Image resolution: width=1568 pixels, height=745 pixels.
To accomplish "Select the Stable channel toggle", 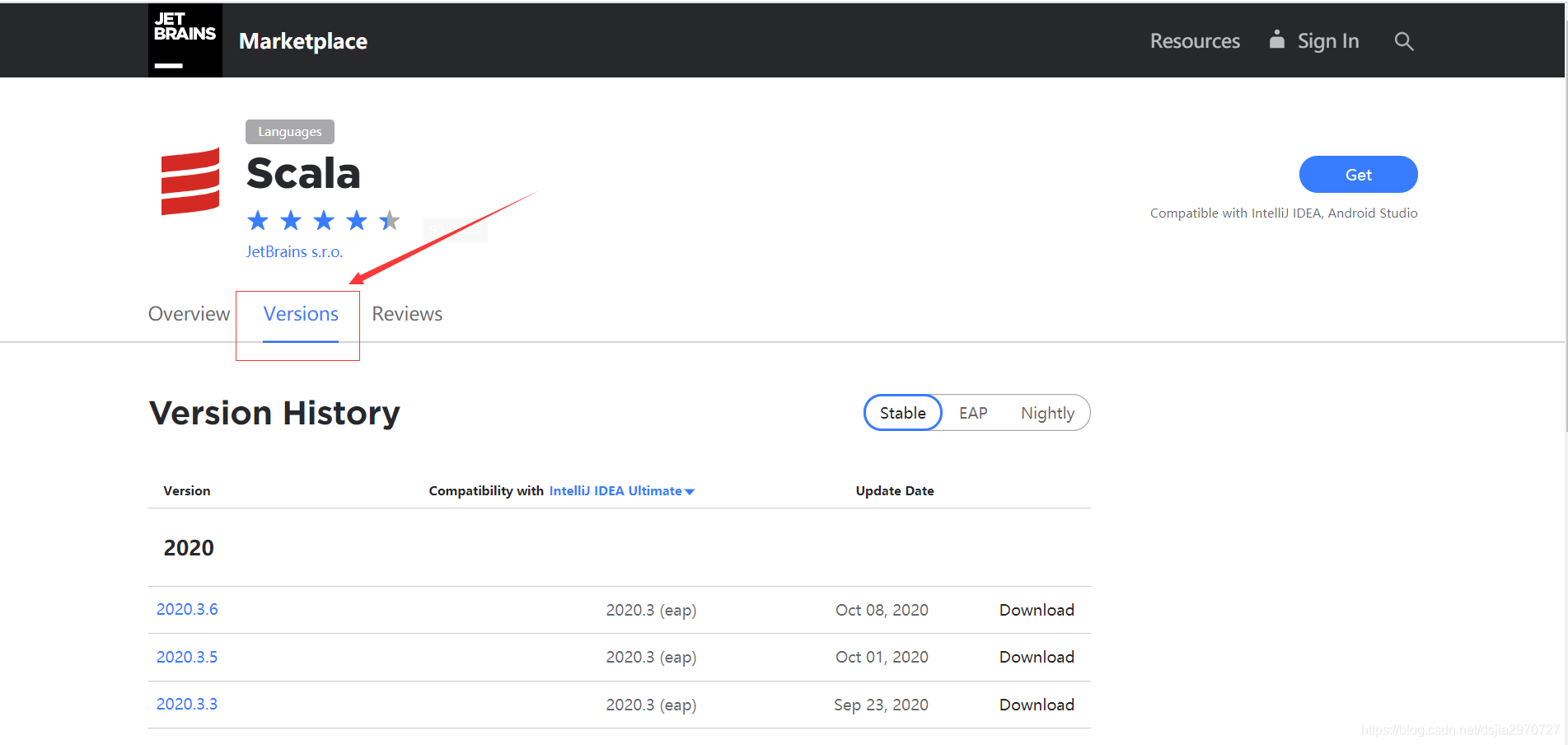I will (902, 413).
